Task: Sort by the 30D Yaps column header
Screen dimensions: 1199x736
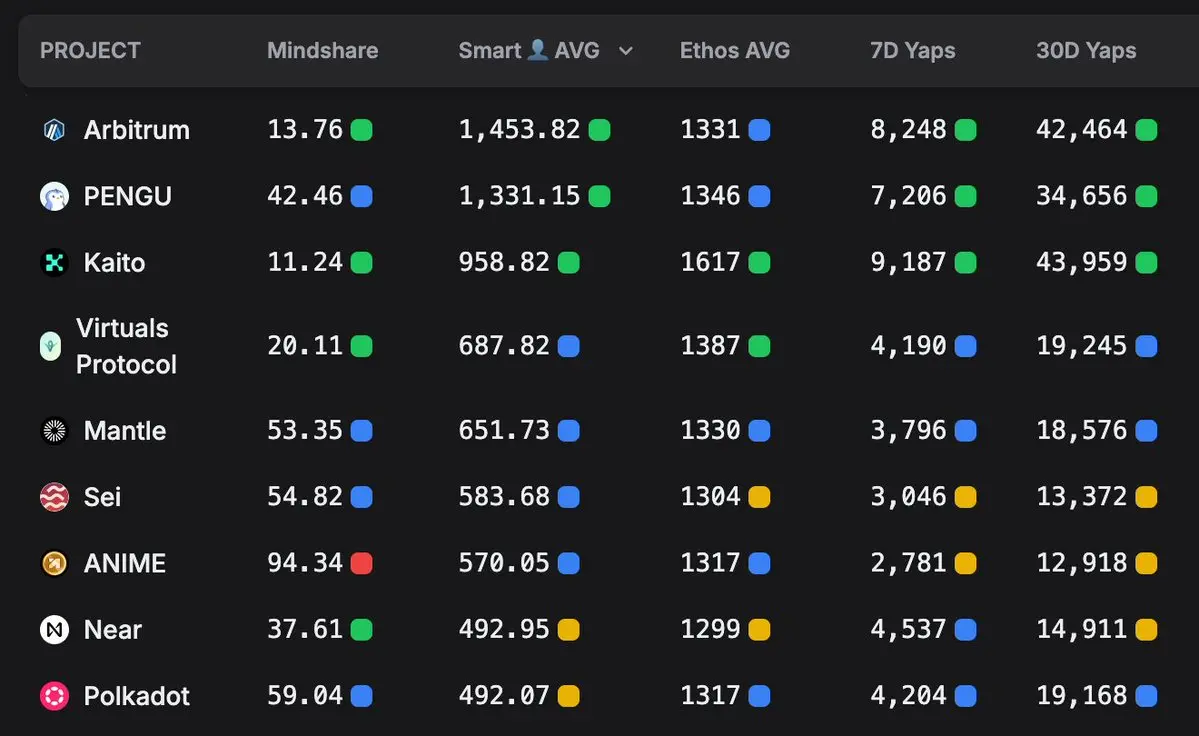Action: [1086, 50]
